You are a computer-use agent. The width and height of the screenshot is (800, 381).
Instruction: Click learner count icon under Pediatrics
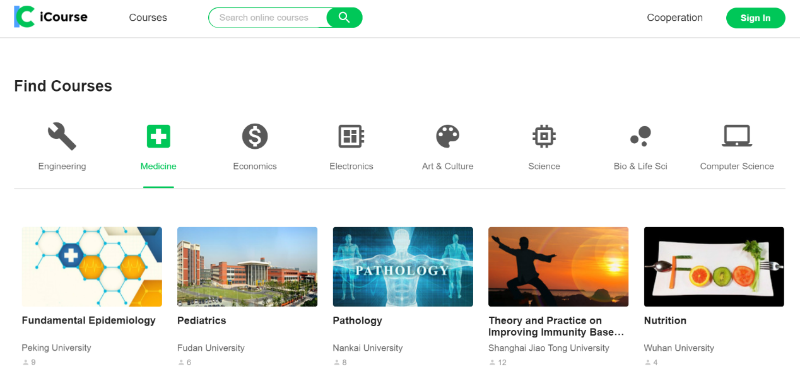pos(181,363)
